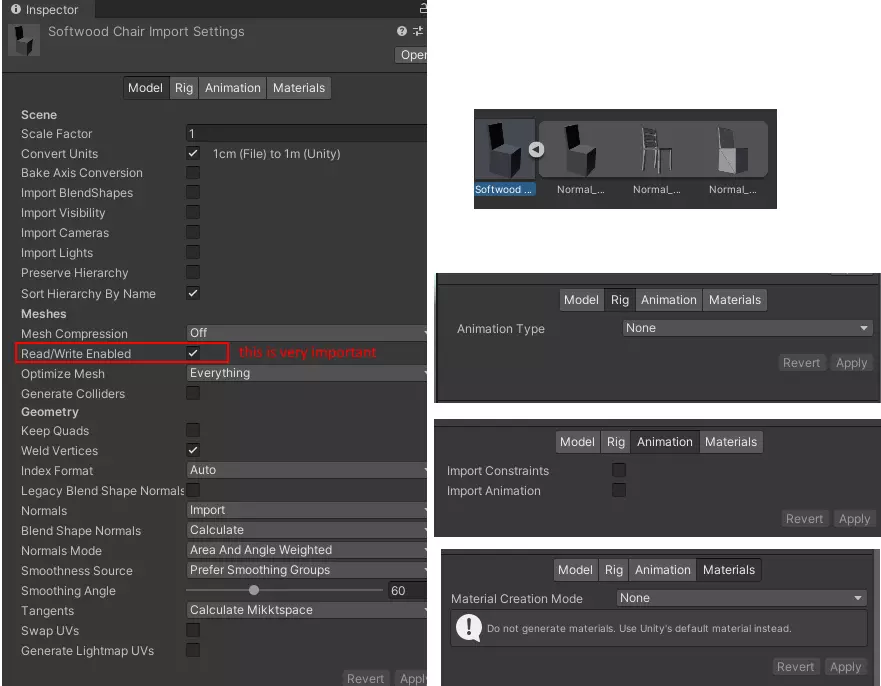Click Revert at bottom of Model settings
This screenshot has width=881, height=686.
click(365, 678)
